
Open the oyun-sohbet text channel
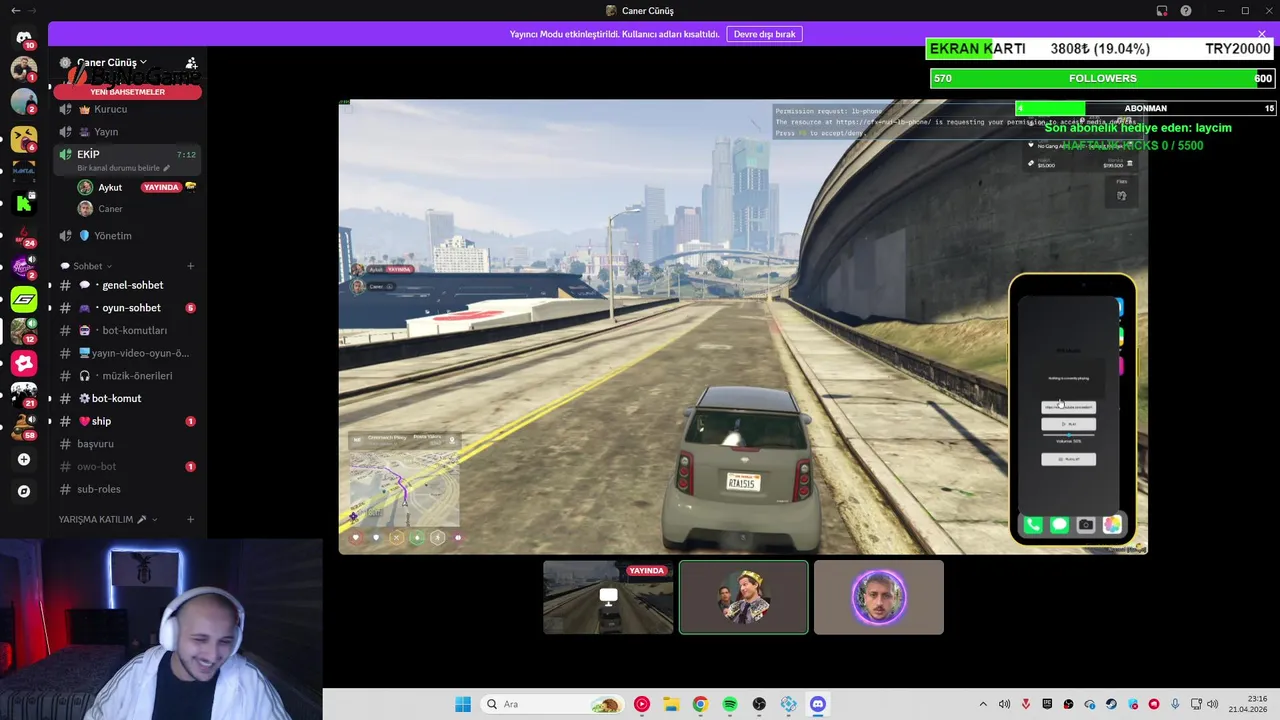[x=128, y=308]
